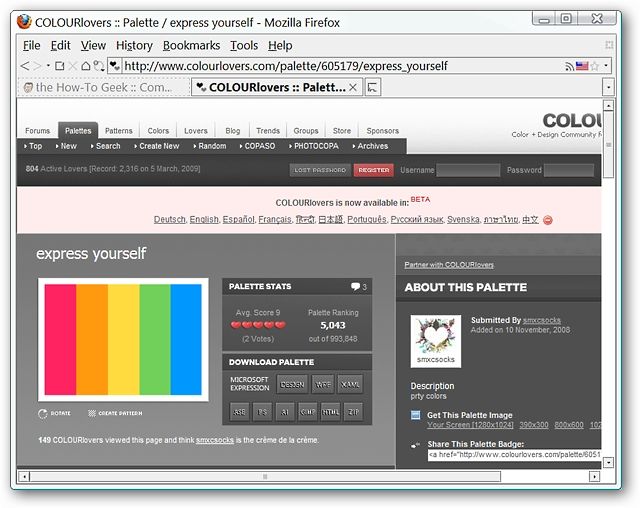Select the Share Palette Badge code field
Image resolution: width=640 pixels, height=508 pixels.
(514, 455)
